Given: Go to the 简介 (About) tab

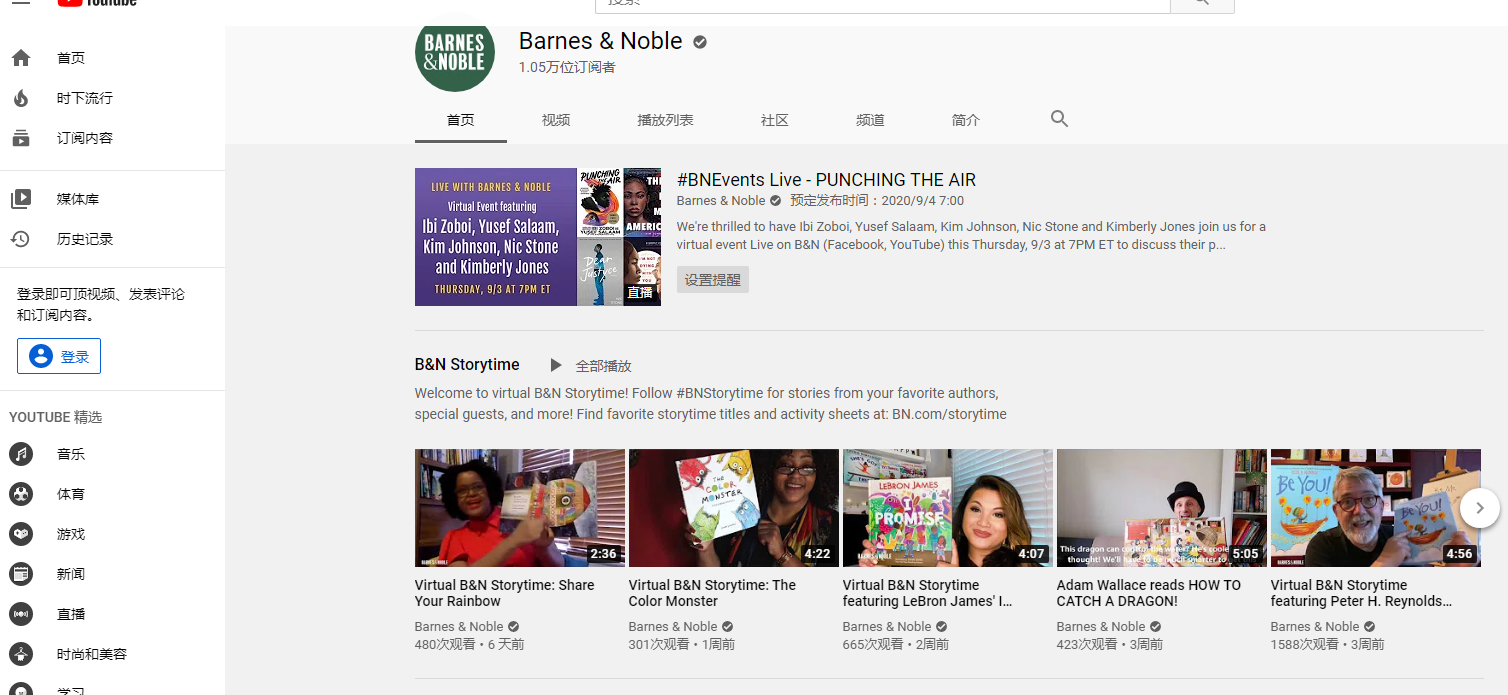Looking at the screenshot, I should coord(966,120).
